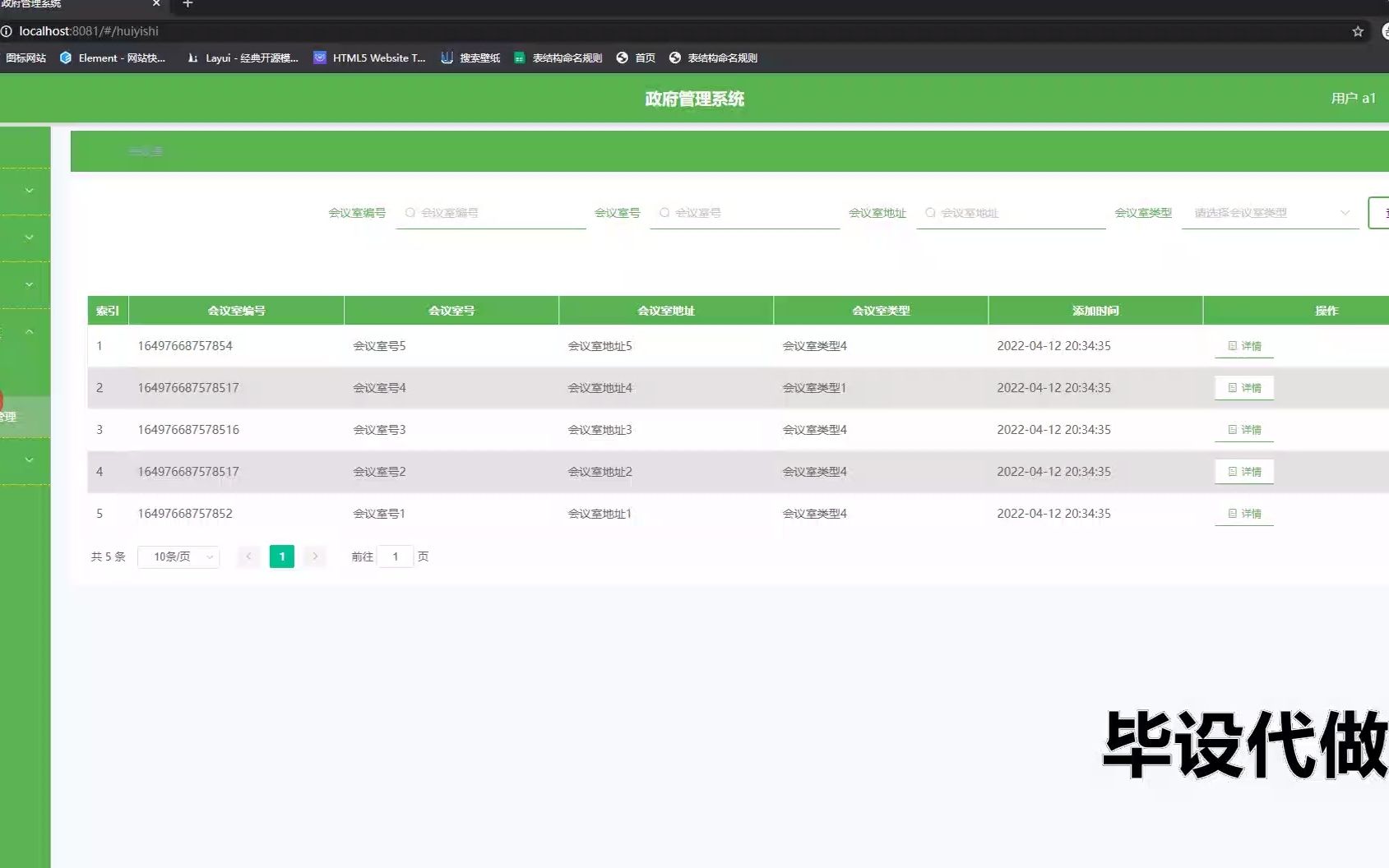Click 详情 for 会议室号2
The height and width of the screenshot is (868, 1389).
pyautogui.click(x=1244, y=471)
